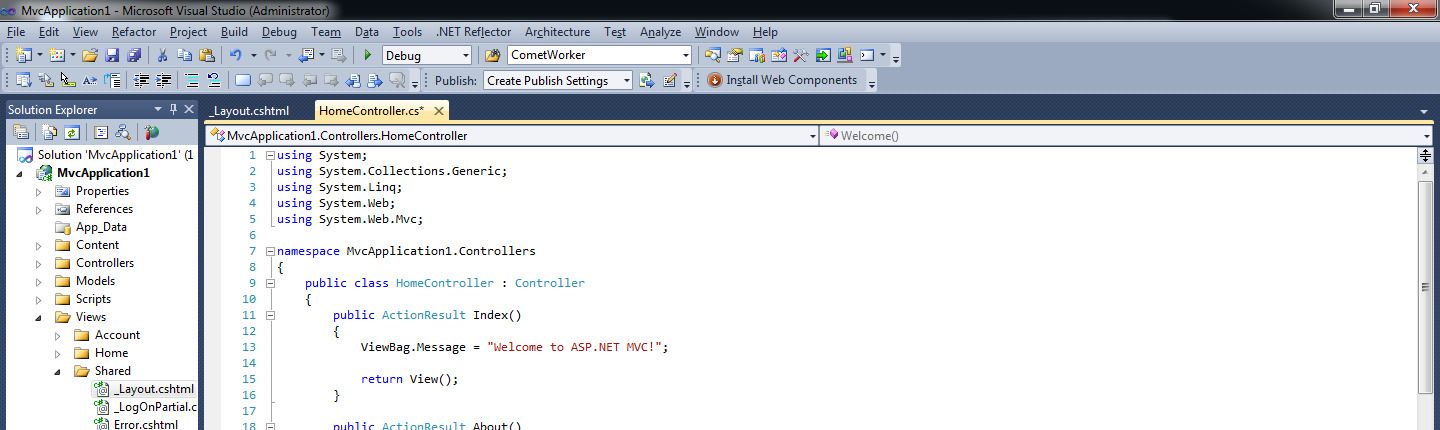The width and height of the screenshot is (1440, 430).
Task: Collapse the using directives outline on line 1
Action: point(270,155)
